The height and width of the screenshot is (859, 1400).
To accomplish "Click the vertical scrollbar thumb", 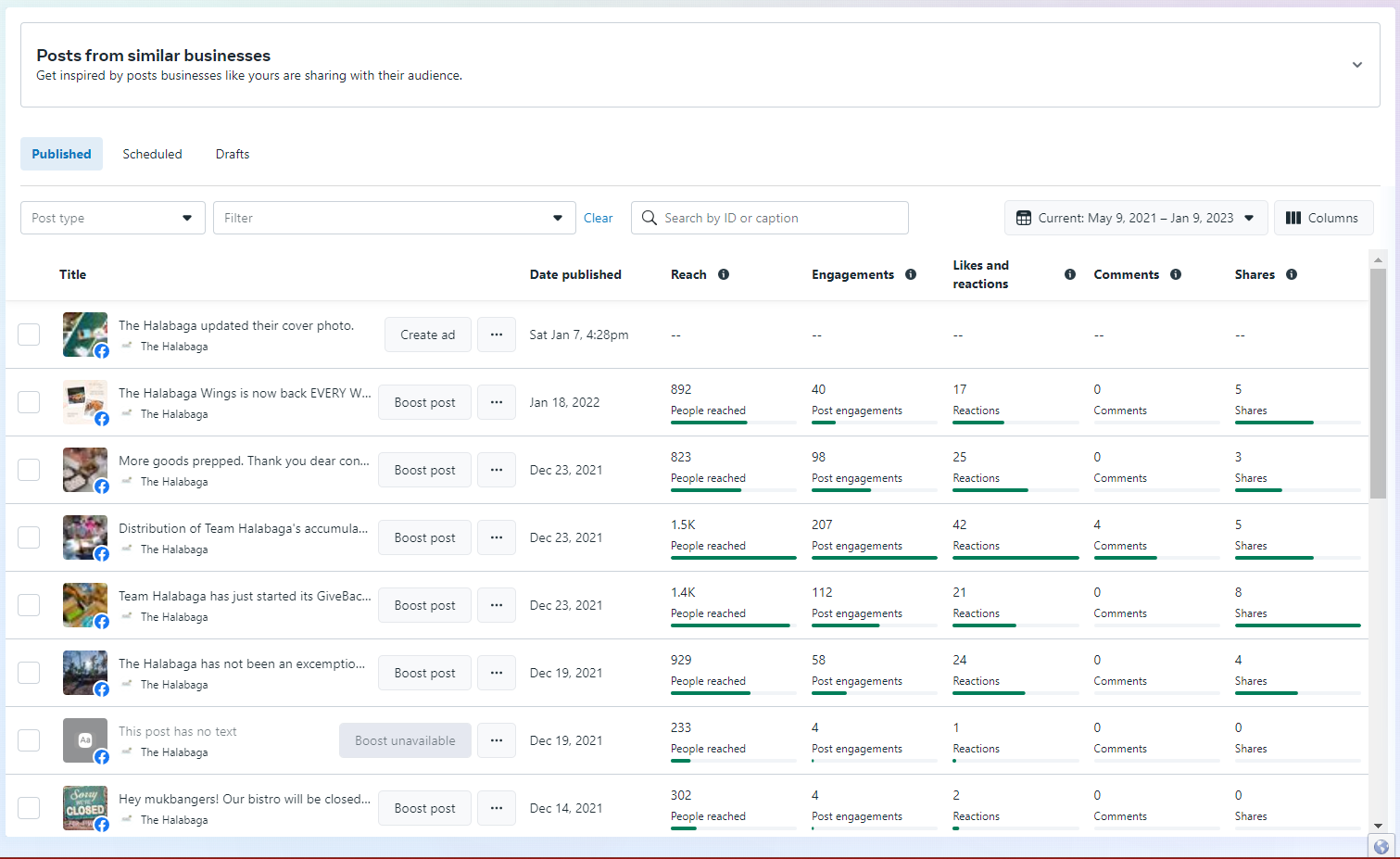I will [x=1378, y=383].
